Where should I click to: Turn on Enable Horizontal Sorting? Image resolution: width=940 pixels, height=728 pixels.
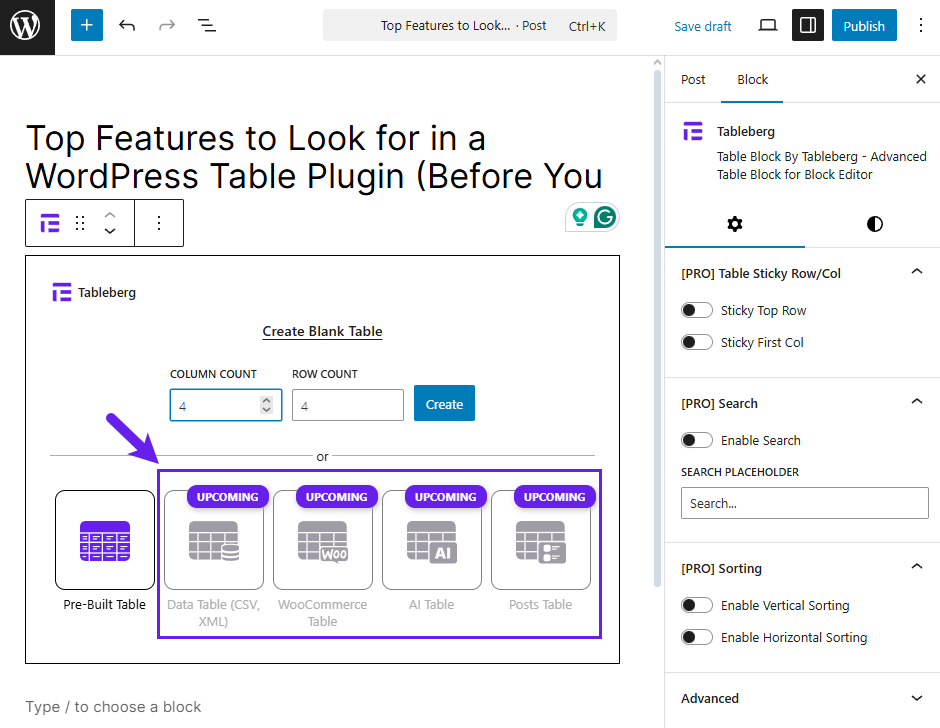click(697, 637)
